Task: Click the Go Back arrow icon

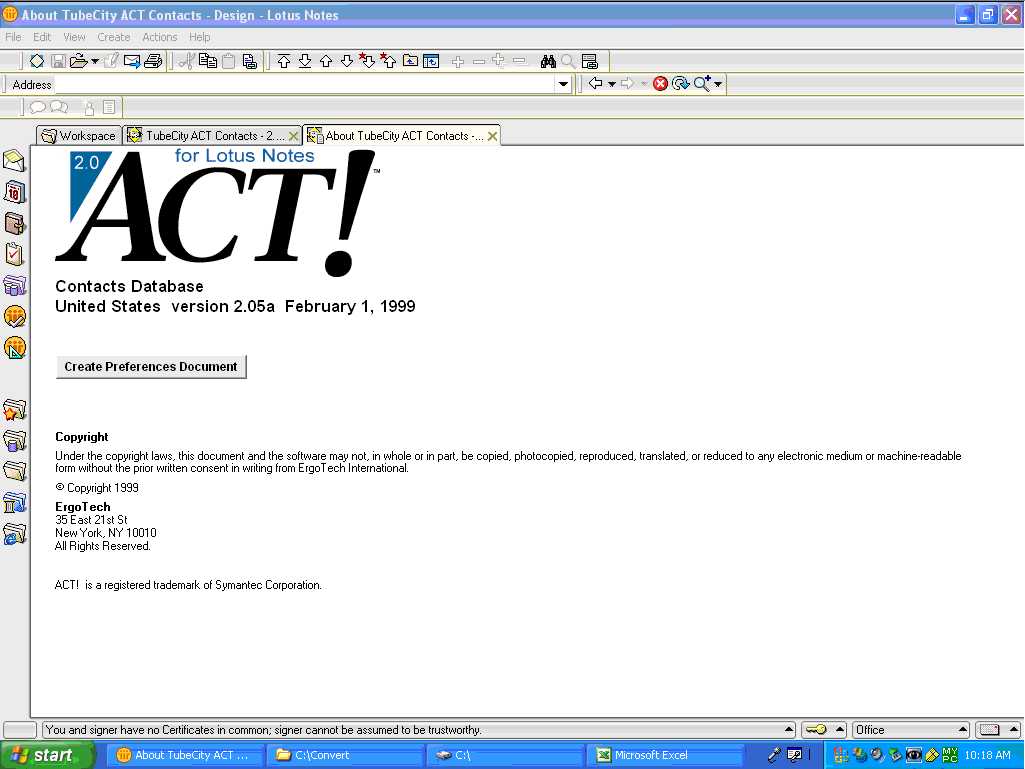Action: pos(595,83)
